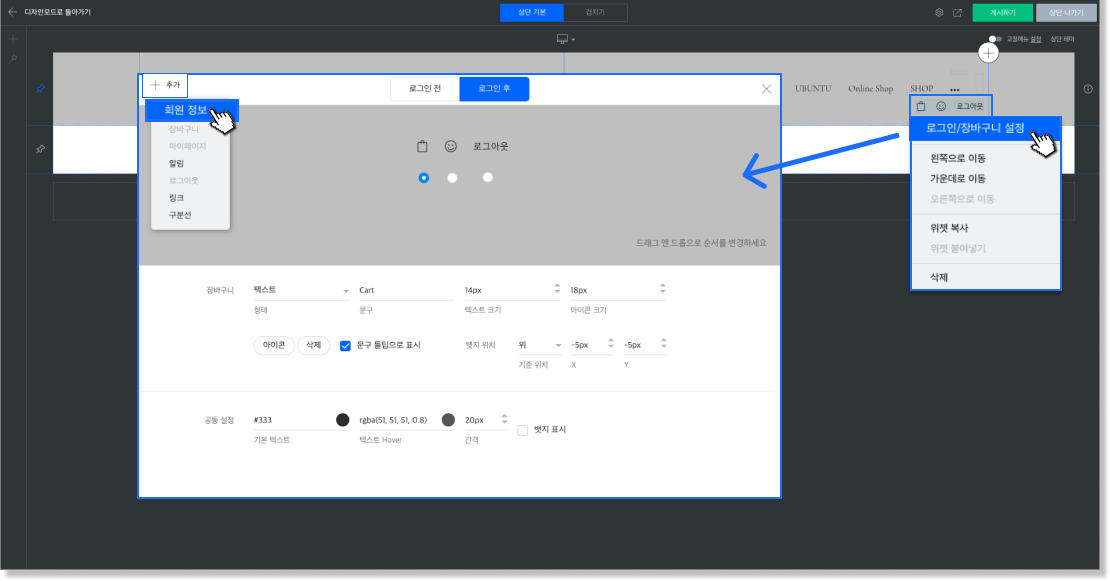The width and height of the screenshot is (1110, 581).
Task: Click the Online Shop header menu item
Action: coord(871,88)
